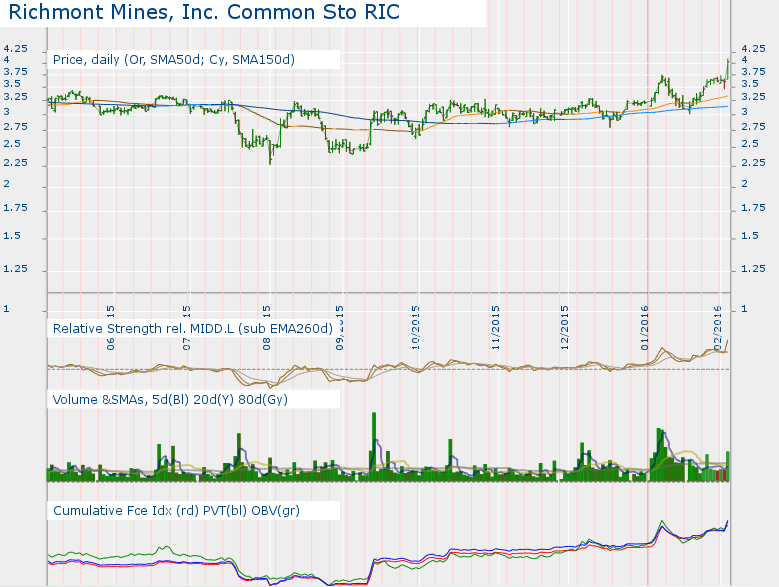Click the left axis 1.25 price label
This screenshot has width=779, height=587.
coord(15,269)
